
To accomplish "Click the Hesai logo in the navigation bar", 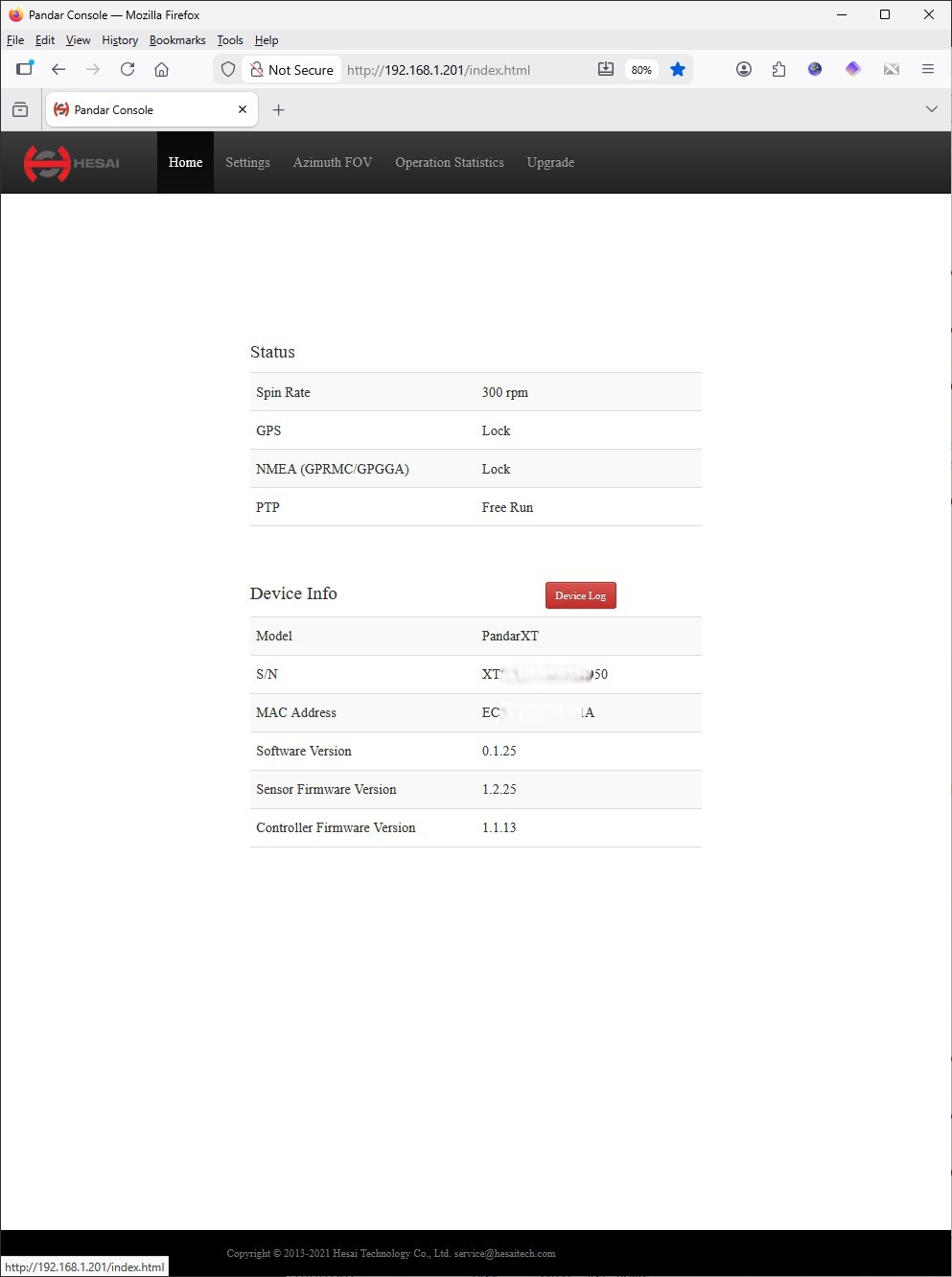I will click(x=71, y=163).
